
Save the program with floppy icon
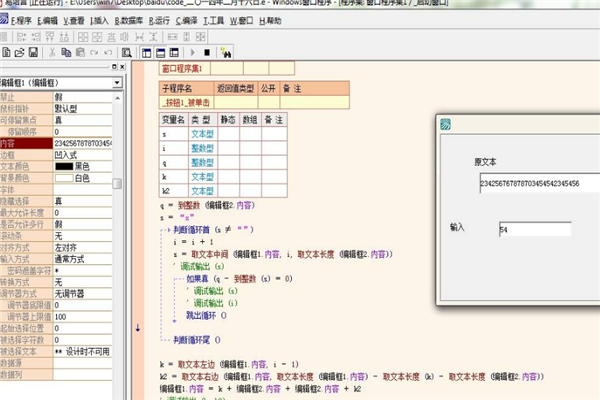[33, 52]
